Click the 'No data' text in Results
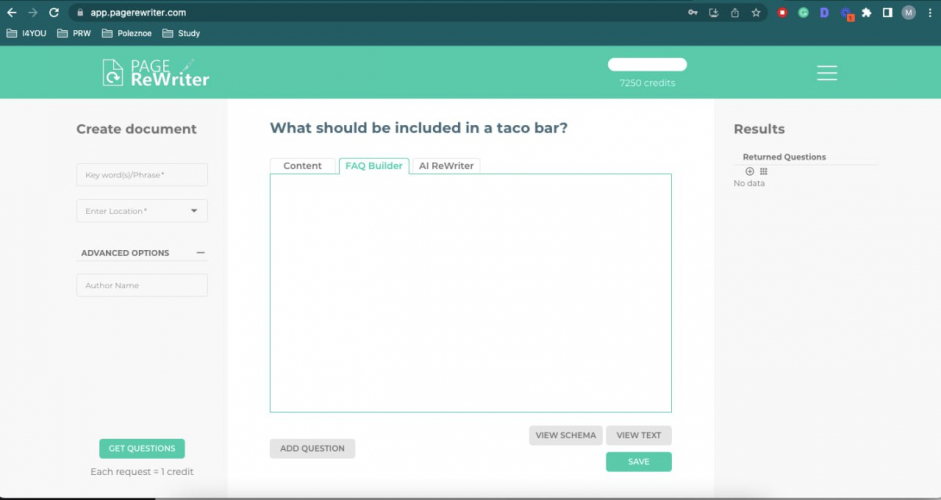Screen dimensions: 941x500 (749, 183)
